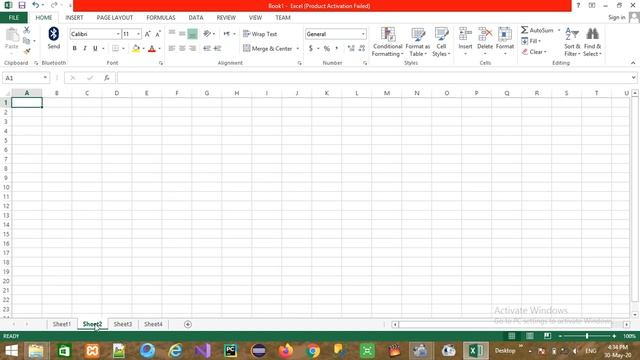Screen dimensions: 640x360
Task: Open the Merge & Center dropdown arrow
Action: click(x=298, y=49)
